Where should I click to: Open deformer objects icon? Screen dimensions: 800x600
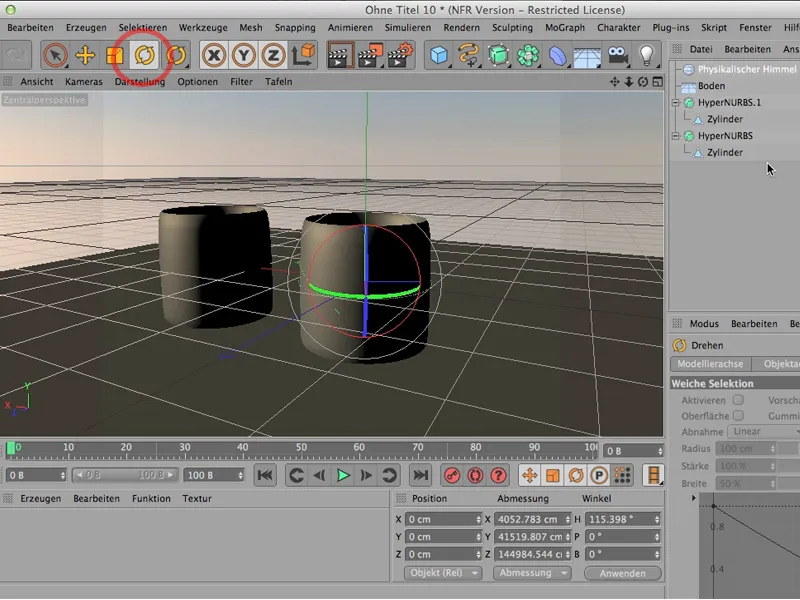(558, 55)
